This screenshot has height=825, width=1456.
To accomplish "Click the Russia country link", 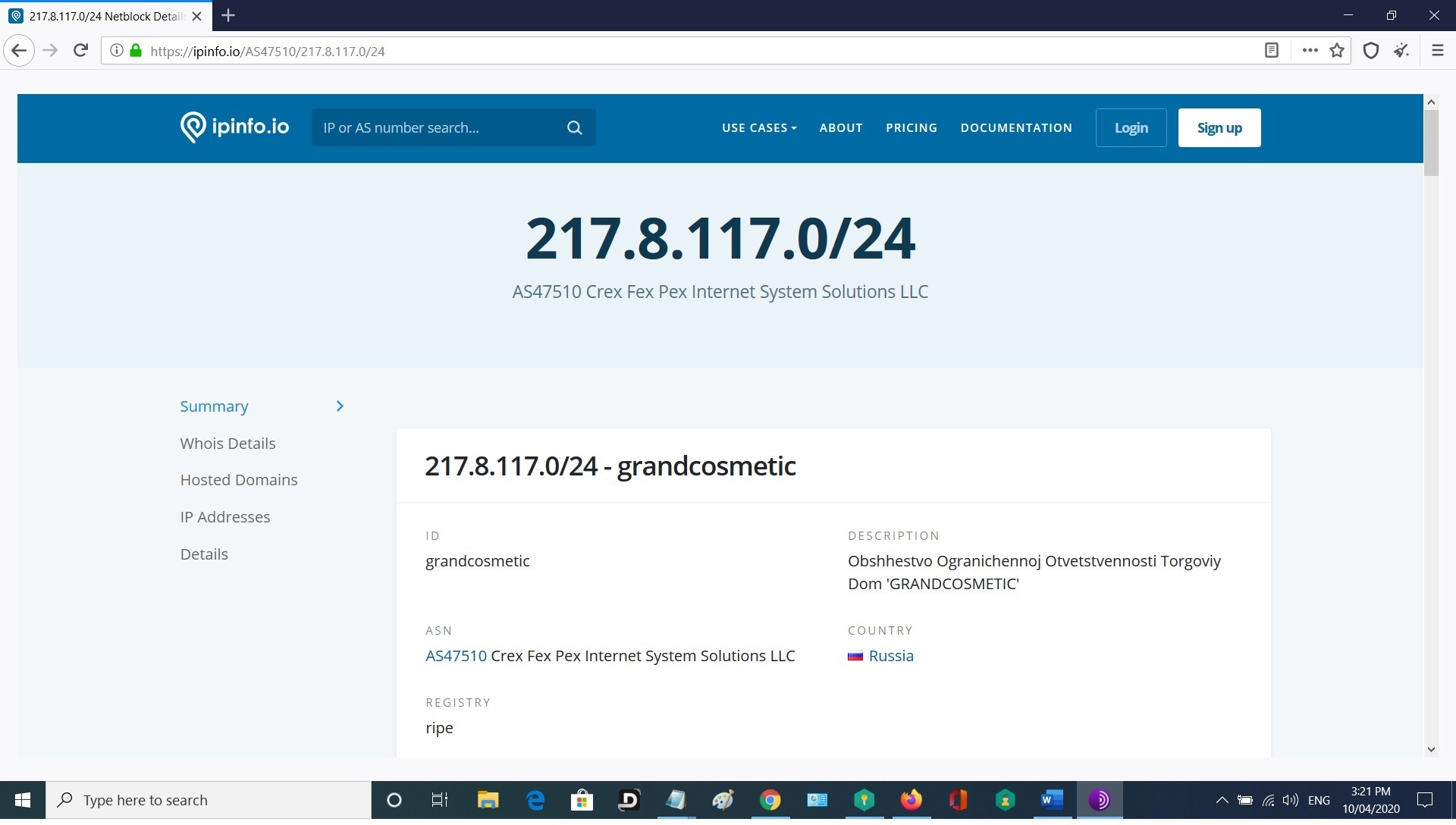I will pos(890,656).
